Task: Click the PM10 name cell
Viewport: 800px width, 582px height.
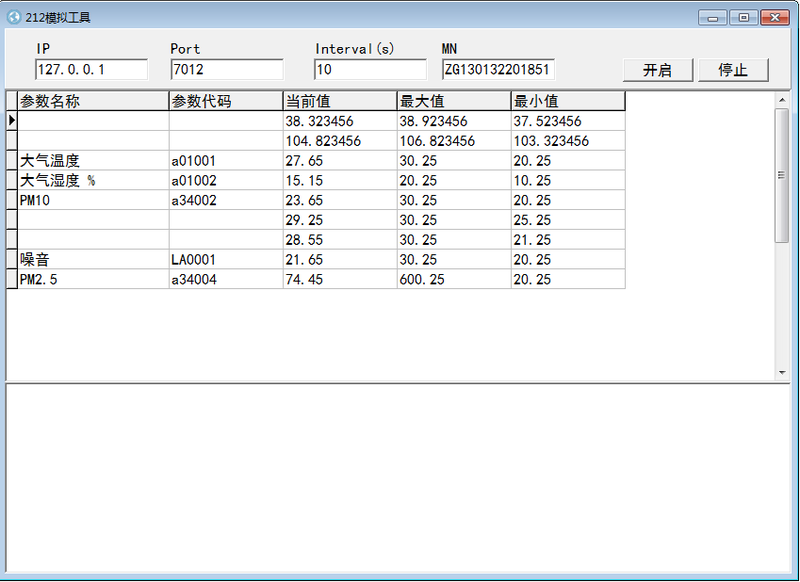Action: 93,200
